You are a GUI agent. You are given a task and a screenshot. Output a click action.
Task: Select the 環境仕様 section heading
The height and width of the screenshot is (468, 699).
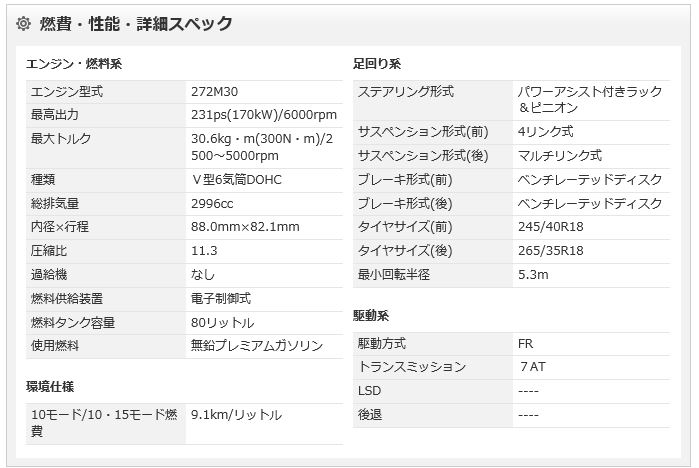[50, 386]
